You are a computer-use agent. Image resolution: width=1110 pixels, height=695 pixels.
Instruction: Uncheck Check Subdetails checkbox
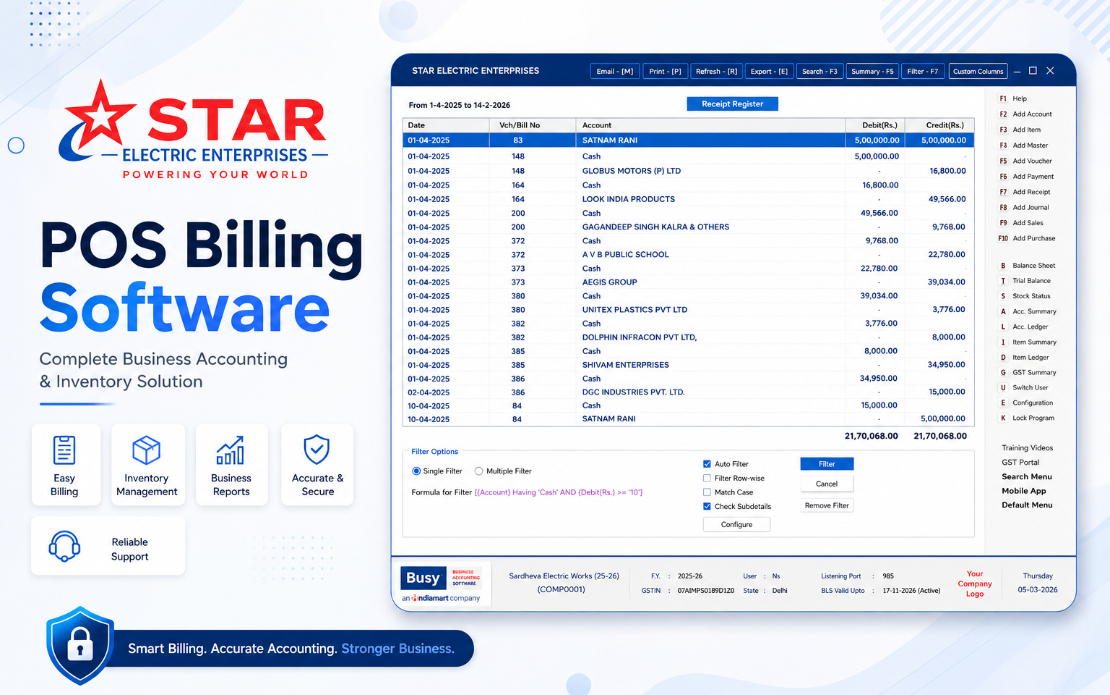point(706,507)
